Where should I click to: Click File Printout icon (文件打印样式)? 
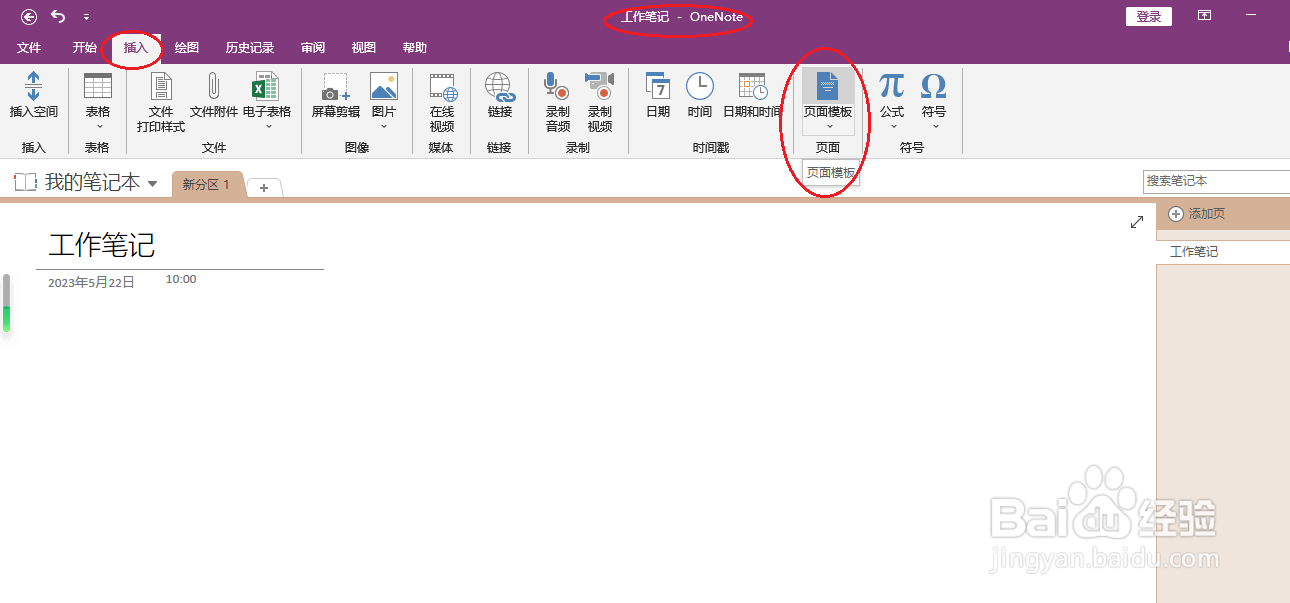[x=161, y=86]
